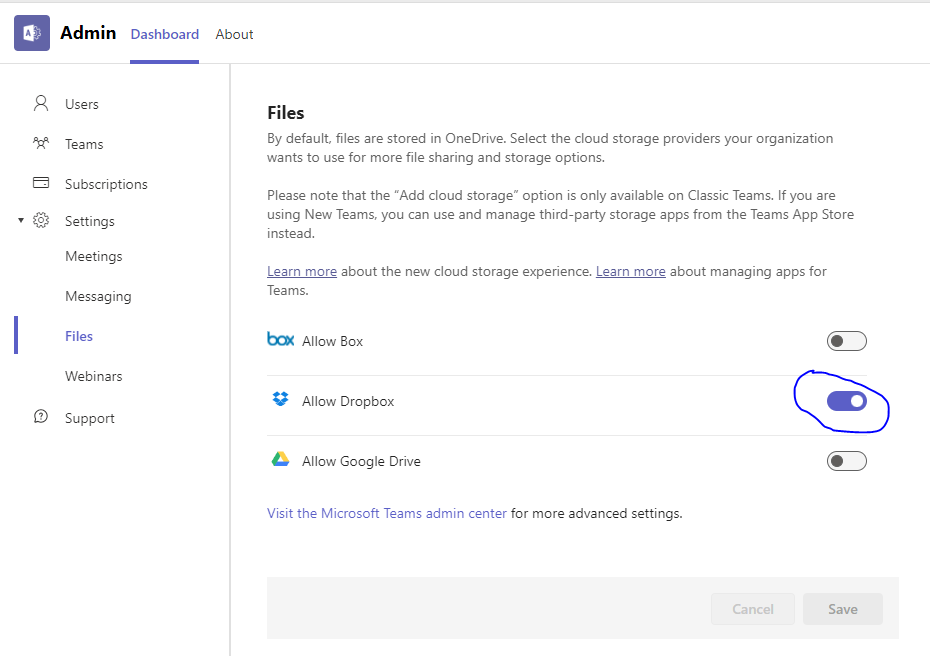Image resolution: width=930 pixels, height=656 pixels.
Task: Select the Dashboard tab
Action: click(164, 33)
